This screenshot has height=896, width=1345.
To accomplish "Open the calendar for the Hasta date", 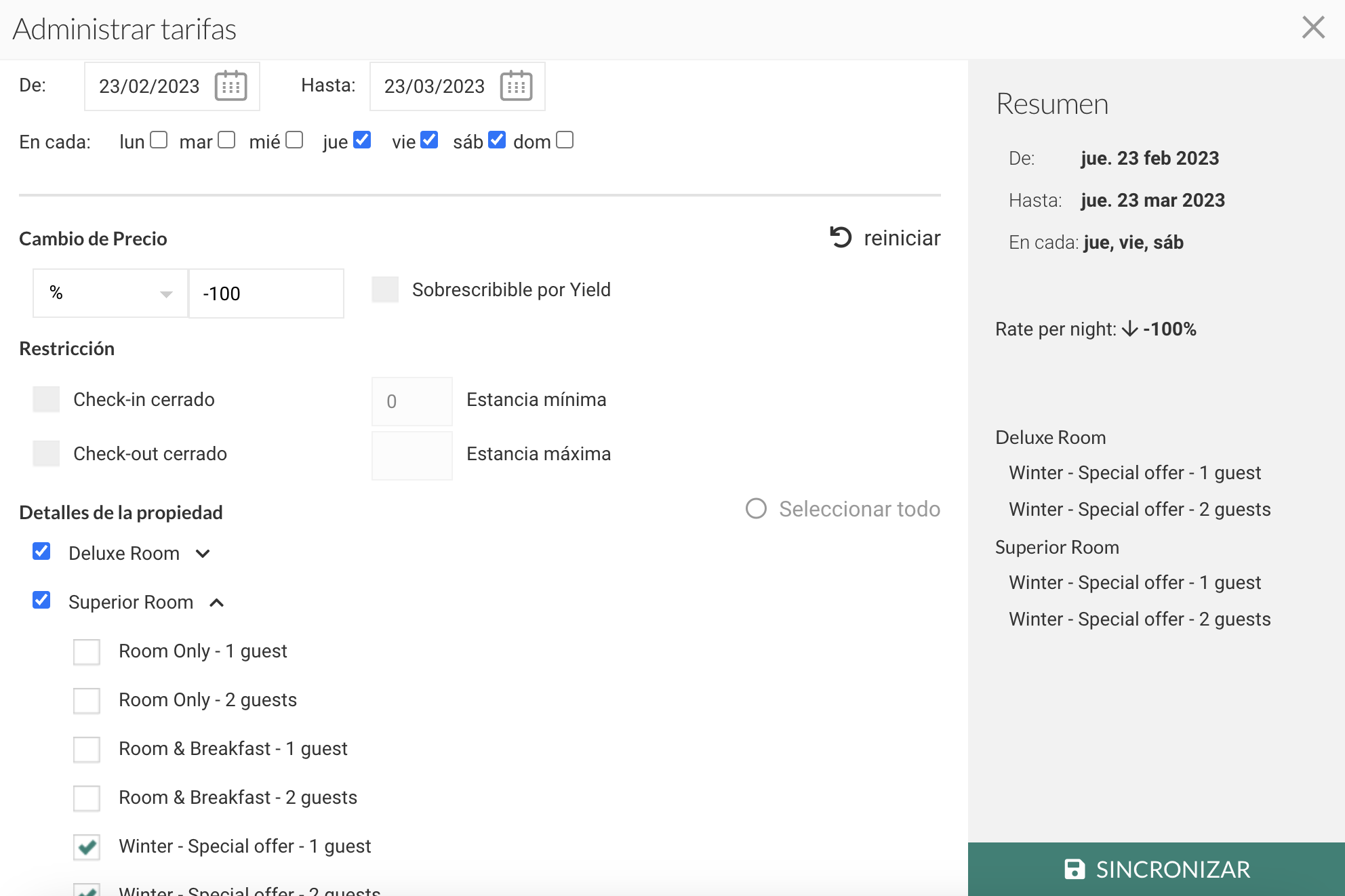I will coord(516,86).
